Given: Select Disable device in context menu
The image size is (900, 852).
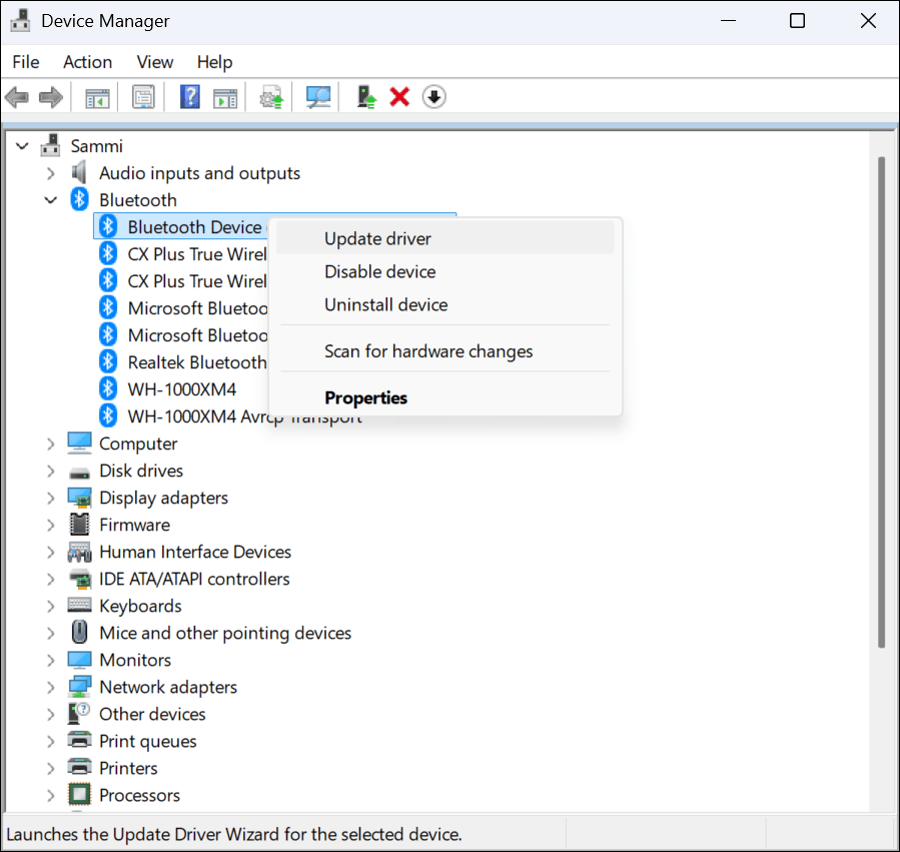Looking at the screenshot, I should click(380, 272).
